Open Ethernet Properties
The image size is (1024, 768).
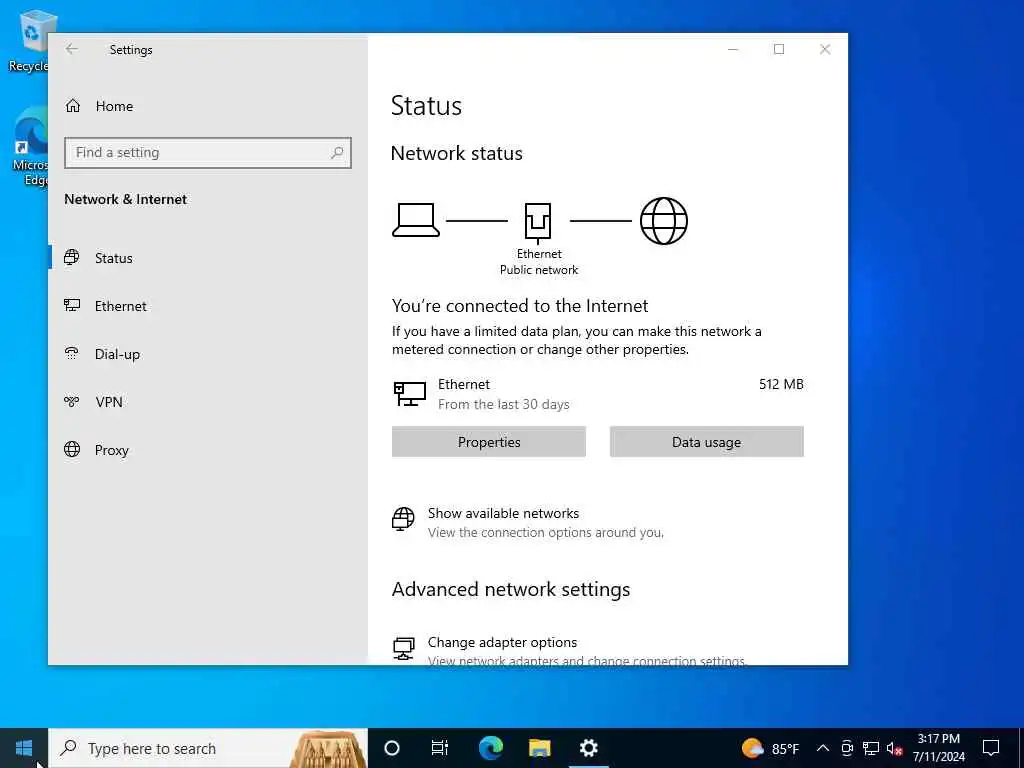tap(488, 442)
